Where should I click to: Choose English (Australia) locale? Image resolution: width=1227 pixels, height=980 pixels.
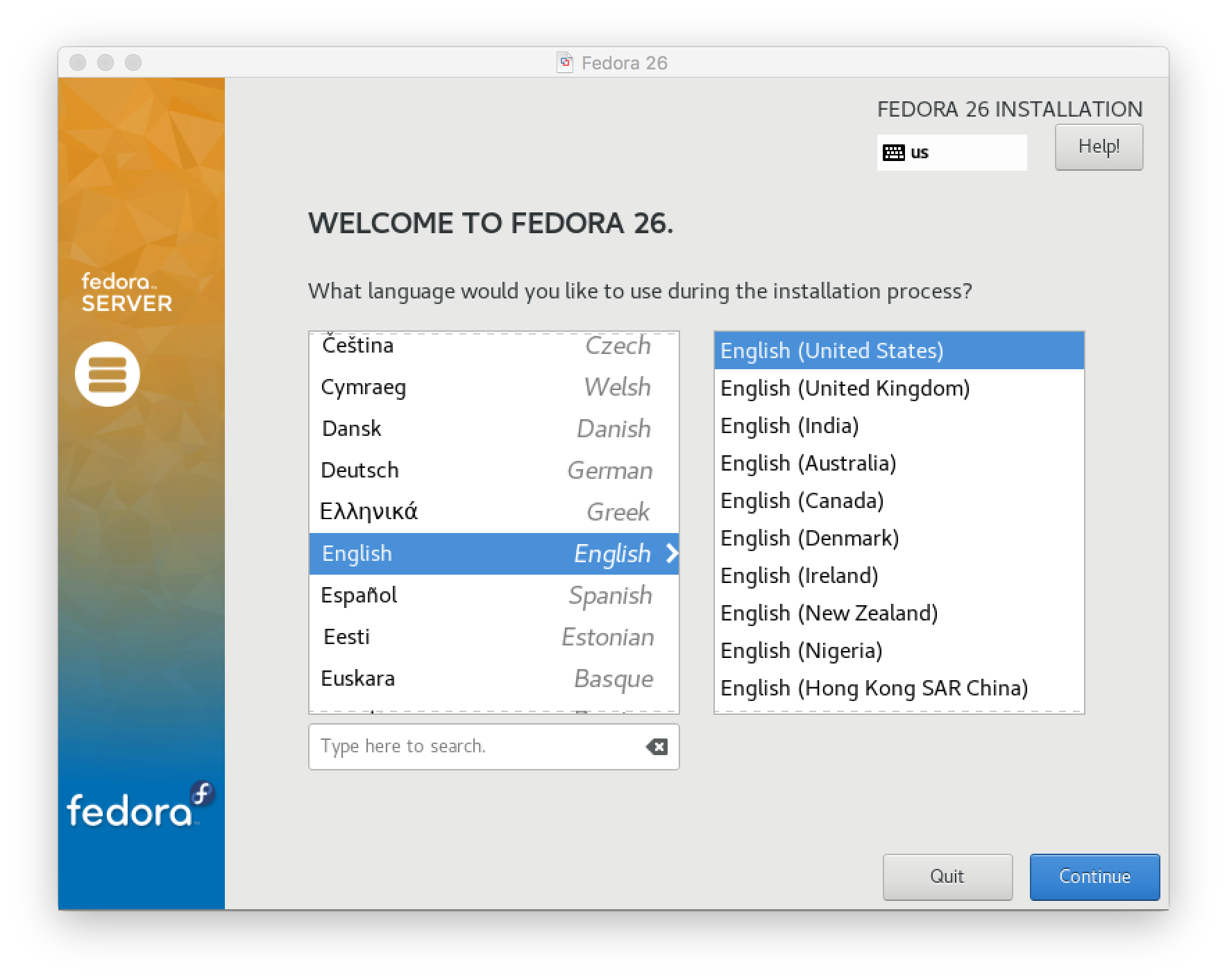point(899,463)
